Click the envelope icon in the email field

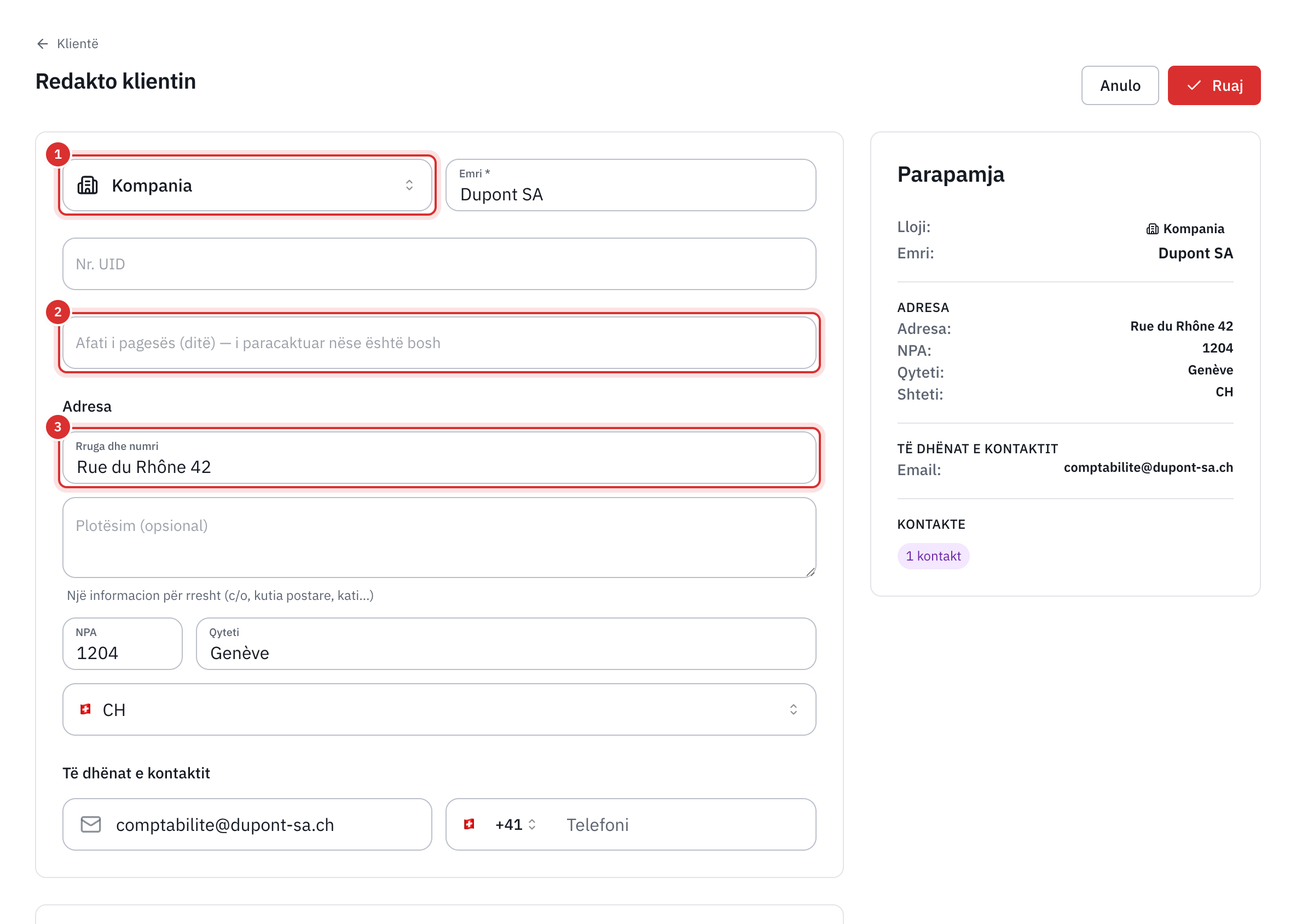coord(91,824)
